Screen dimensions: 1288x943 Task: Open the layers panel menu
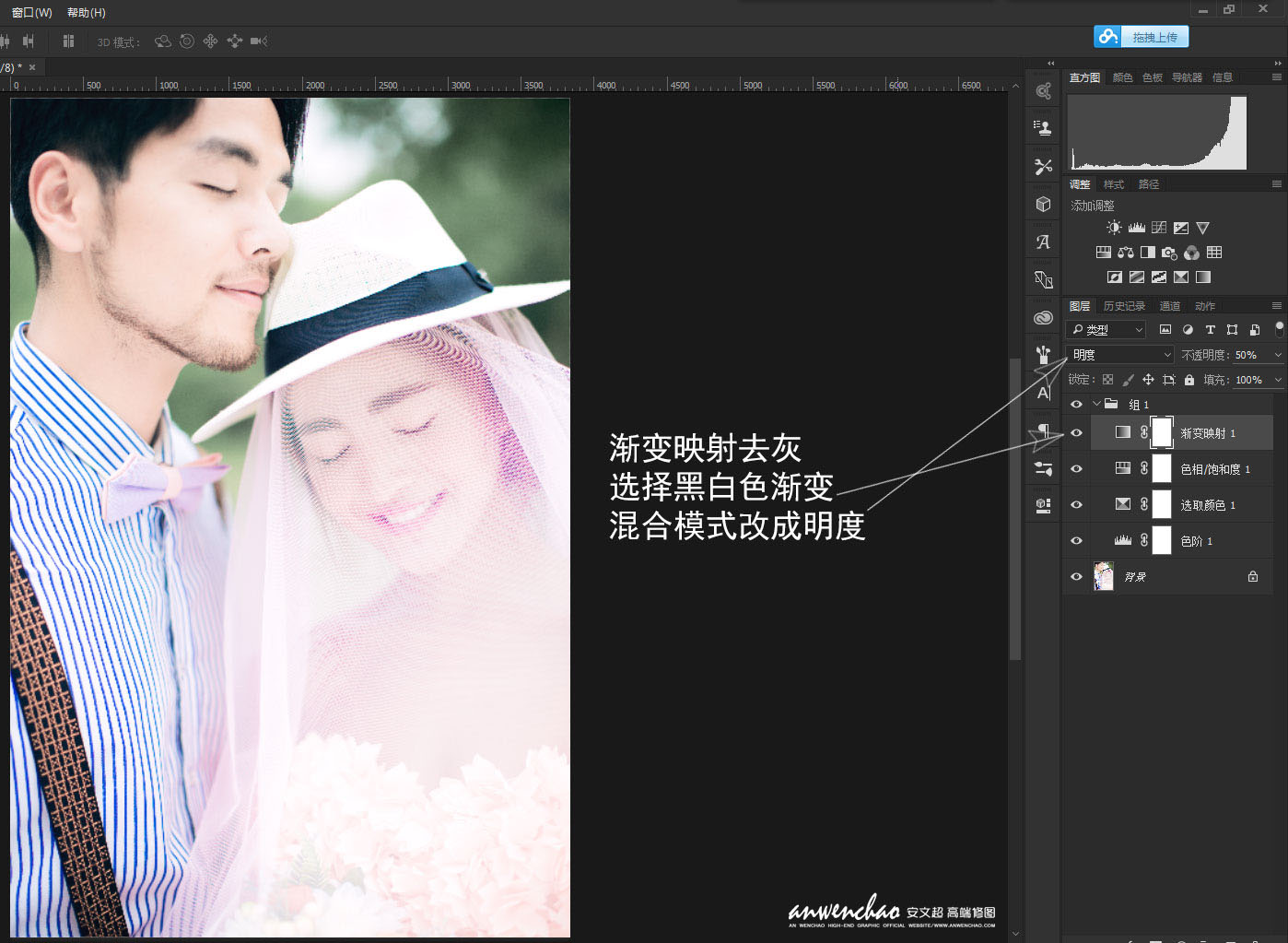pos(1277,306)
